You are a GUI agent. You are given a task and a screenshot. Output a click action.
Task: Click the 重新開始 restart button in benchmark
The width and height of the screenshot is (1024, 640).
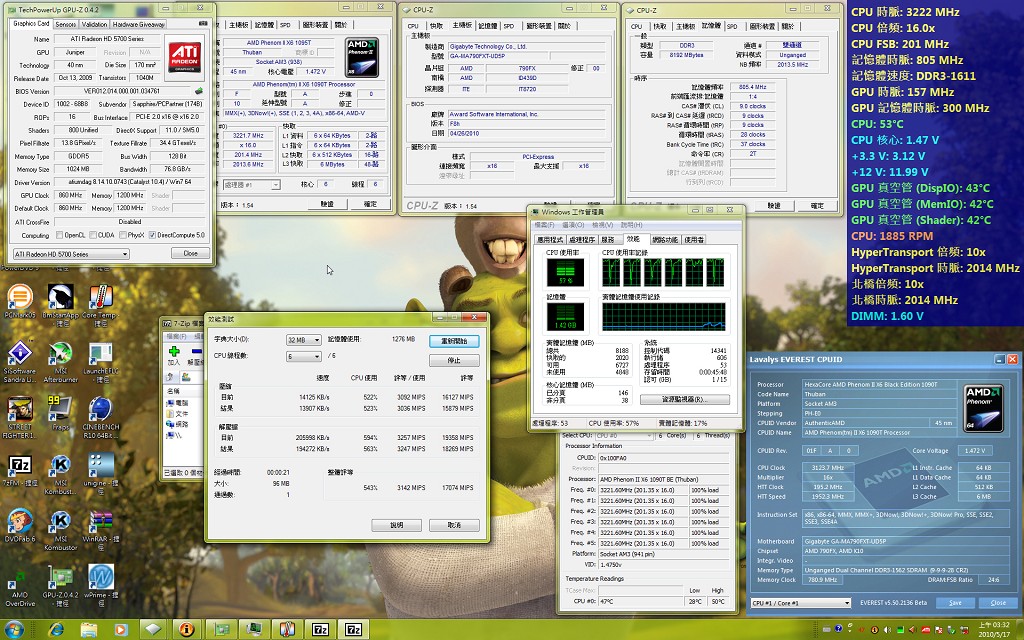click(x=455, y=341)
